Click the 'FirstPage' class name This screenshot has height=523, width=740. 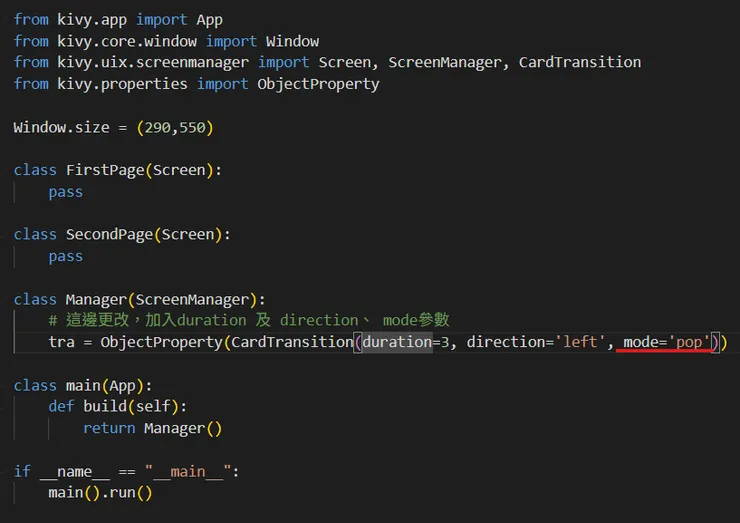tap(105, 170)
